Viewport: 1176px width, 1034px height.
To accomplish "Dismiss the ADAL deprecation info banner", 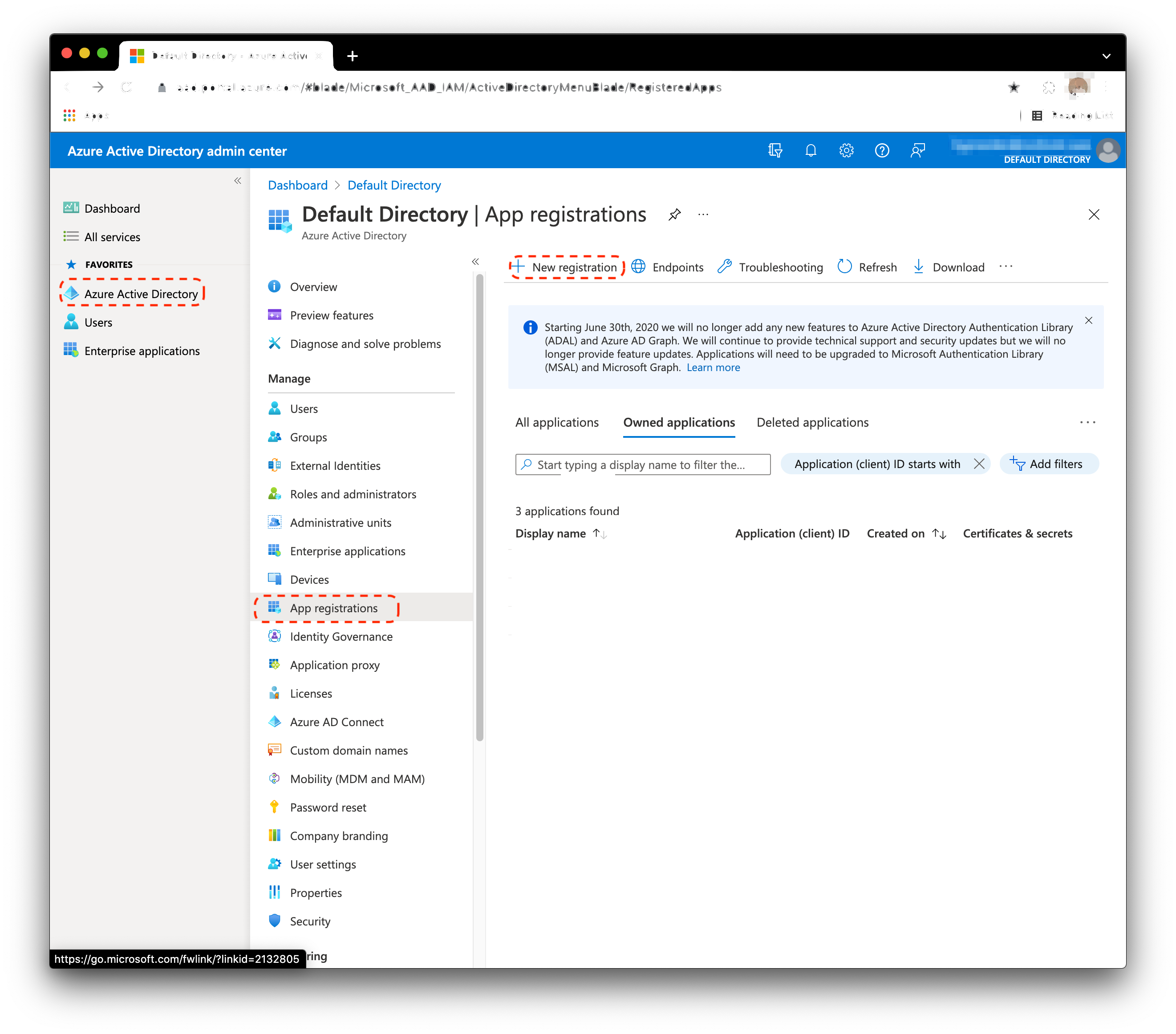I will (x=1088, y=321).
